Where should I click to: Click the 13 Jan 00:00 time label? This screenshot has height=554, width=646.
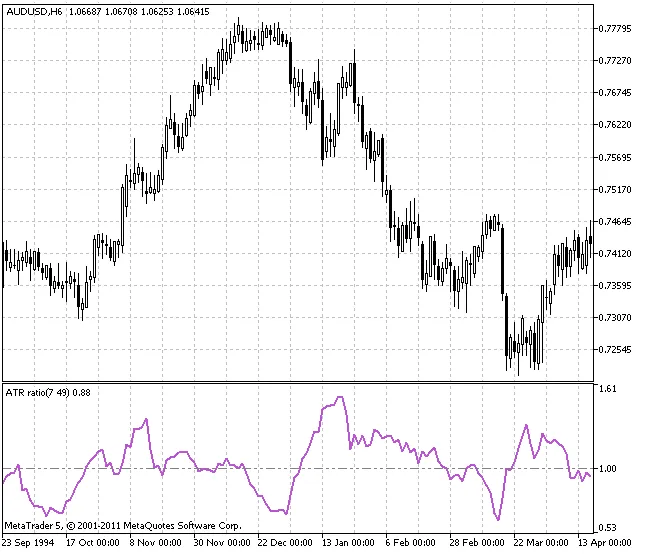(348, 542)
